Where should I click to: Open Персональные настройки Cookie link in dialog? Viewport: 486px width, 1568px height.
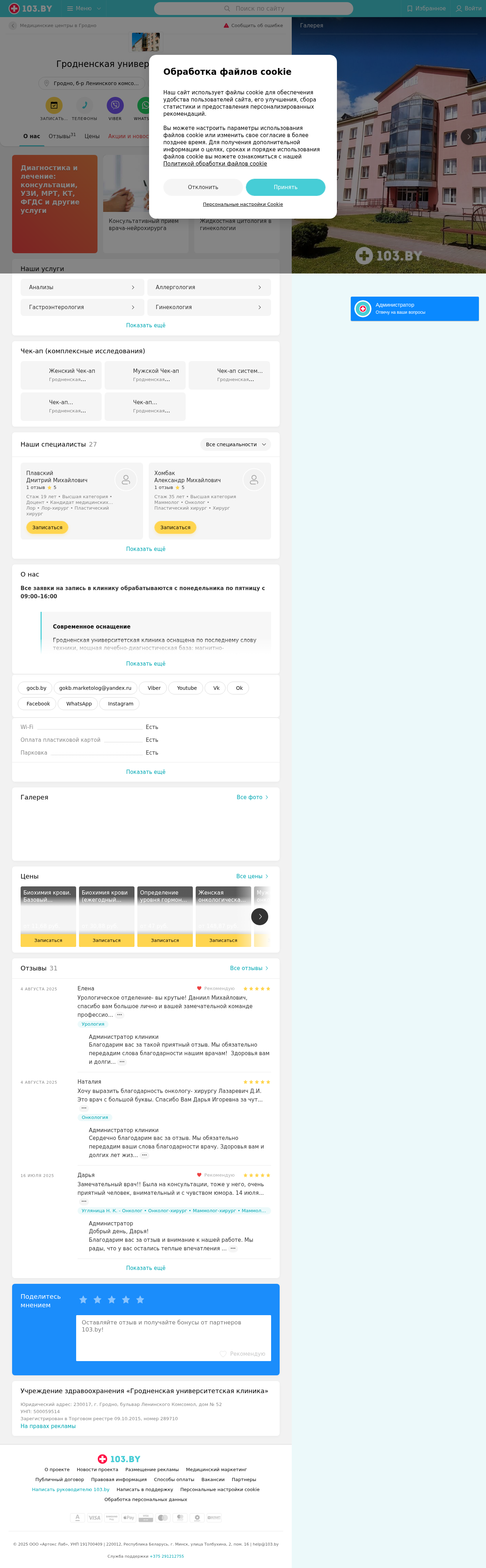(x=243, y=204)
